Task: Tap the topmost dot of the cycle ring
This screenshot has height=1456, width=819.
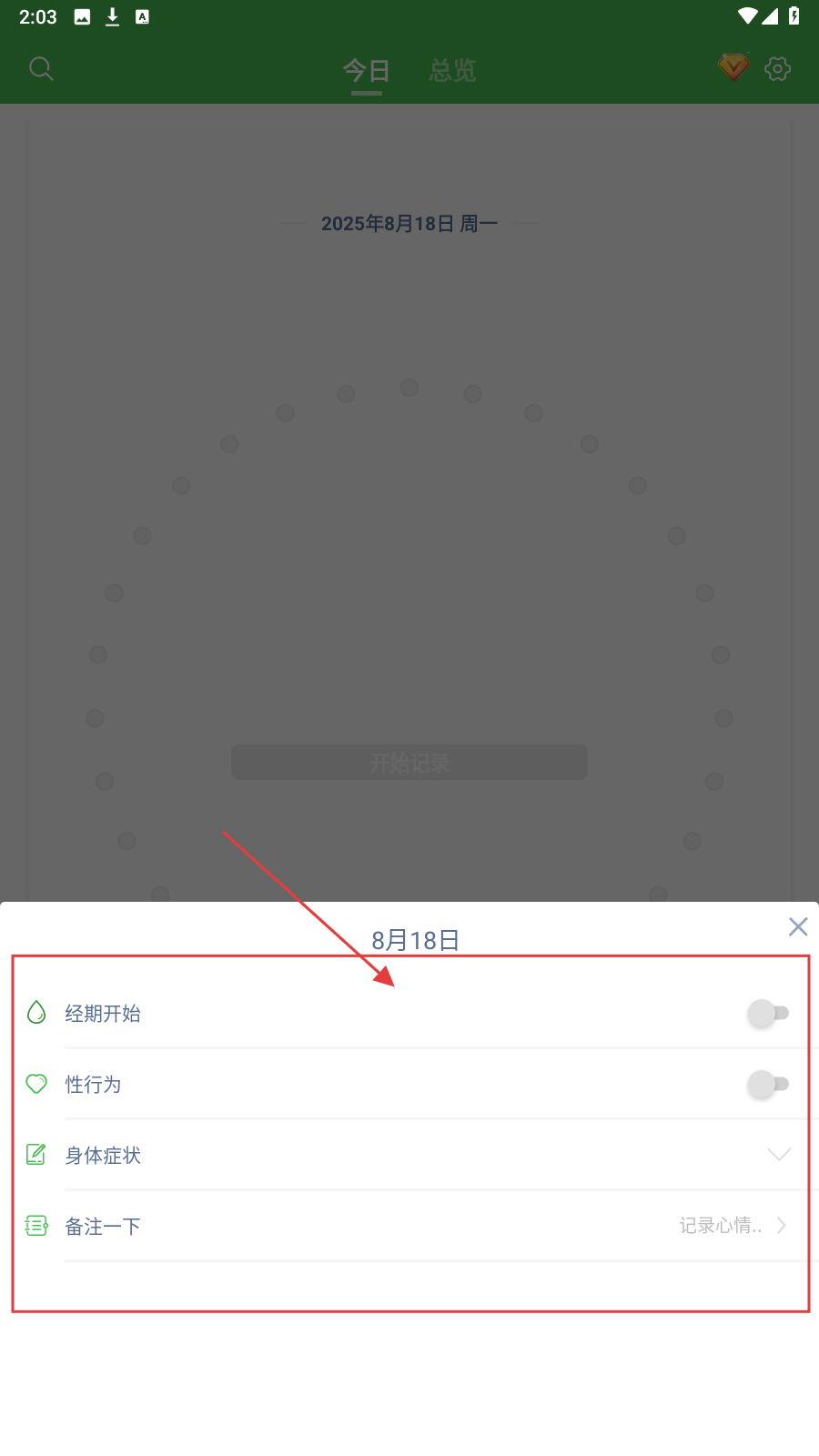Action: [409, 388]
